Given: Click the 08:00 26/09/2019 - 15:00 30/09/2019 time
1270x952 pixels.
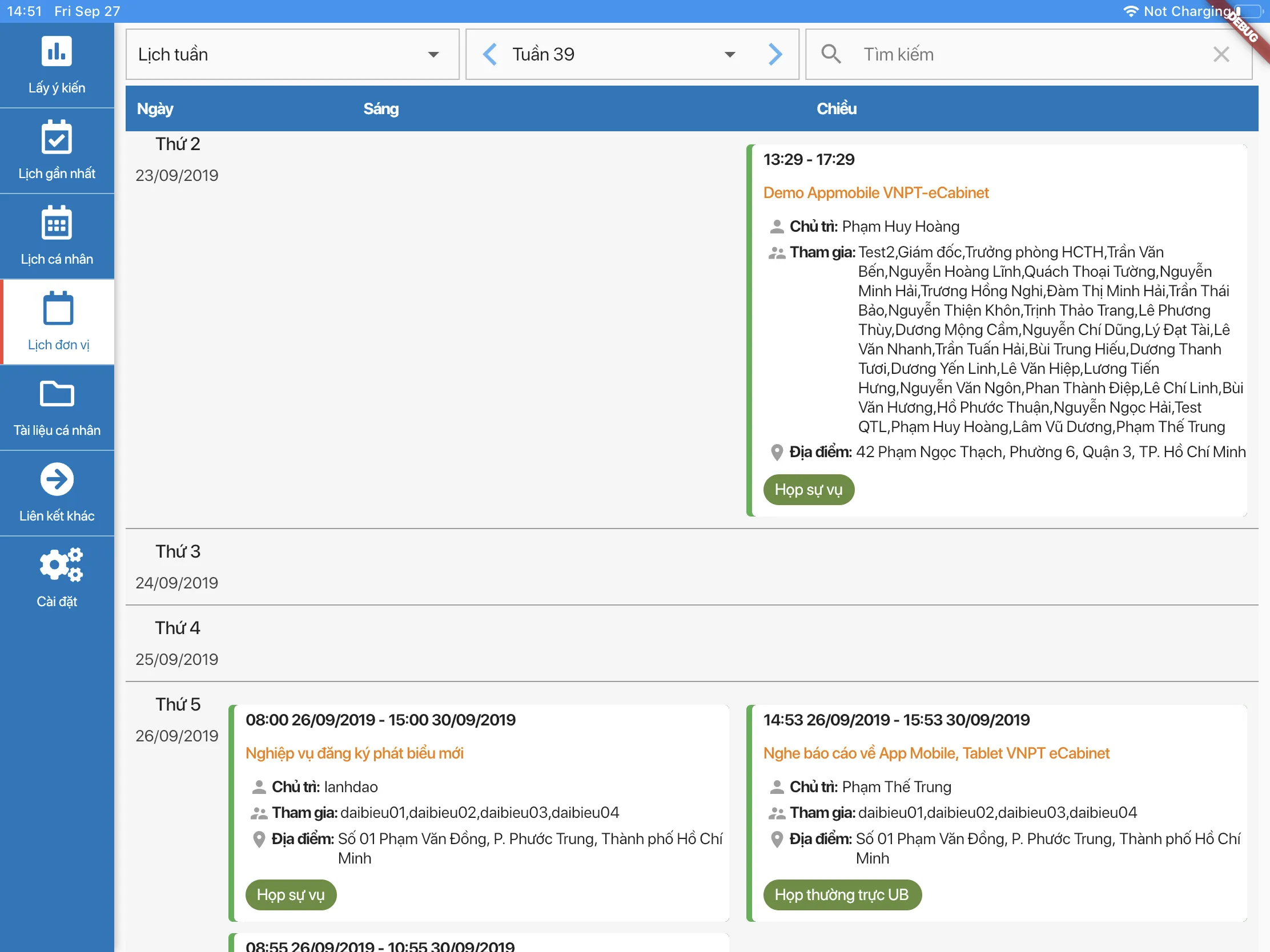Looking at the screenshot, I should pos(381,720).
